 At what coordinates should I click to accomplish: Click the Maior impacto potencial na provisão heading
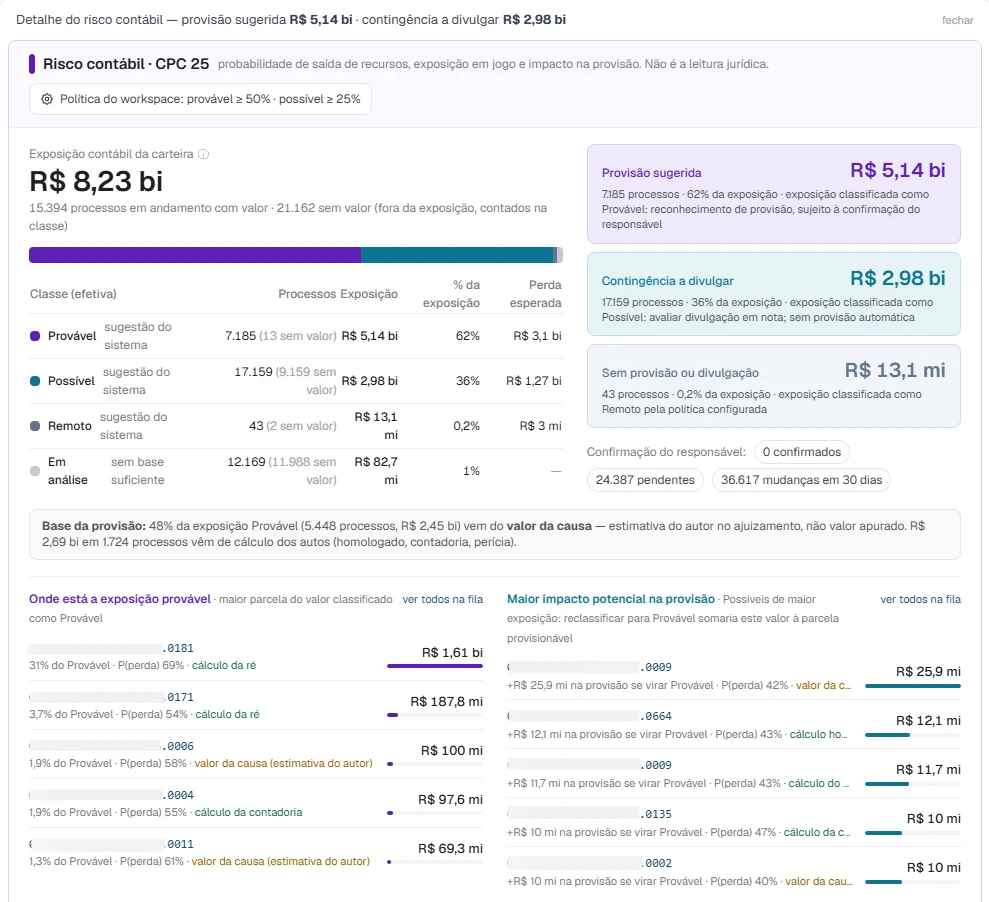point(611,599)
